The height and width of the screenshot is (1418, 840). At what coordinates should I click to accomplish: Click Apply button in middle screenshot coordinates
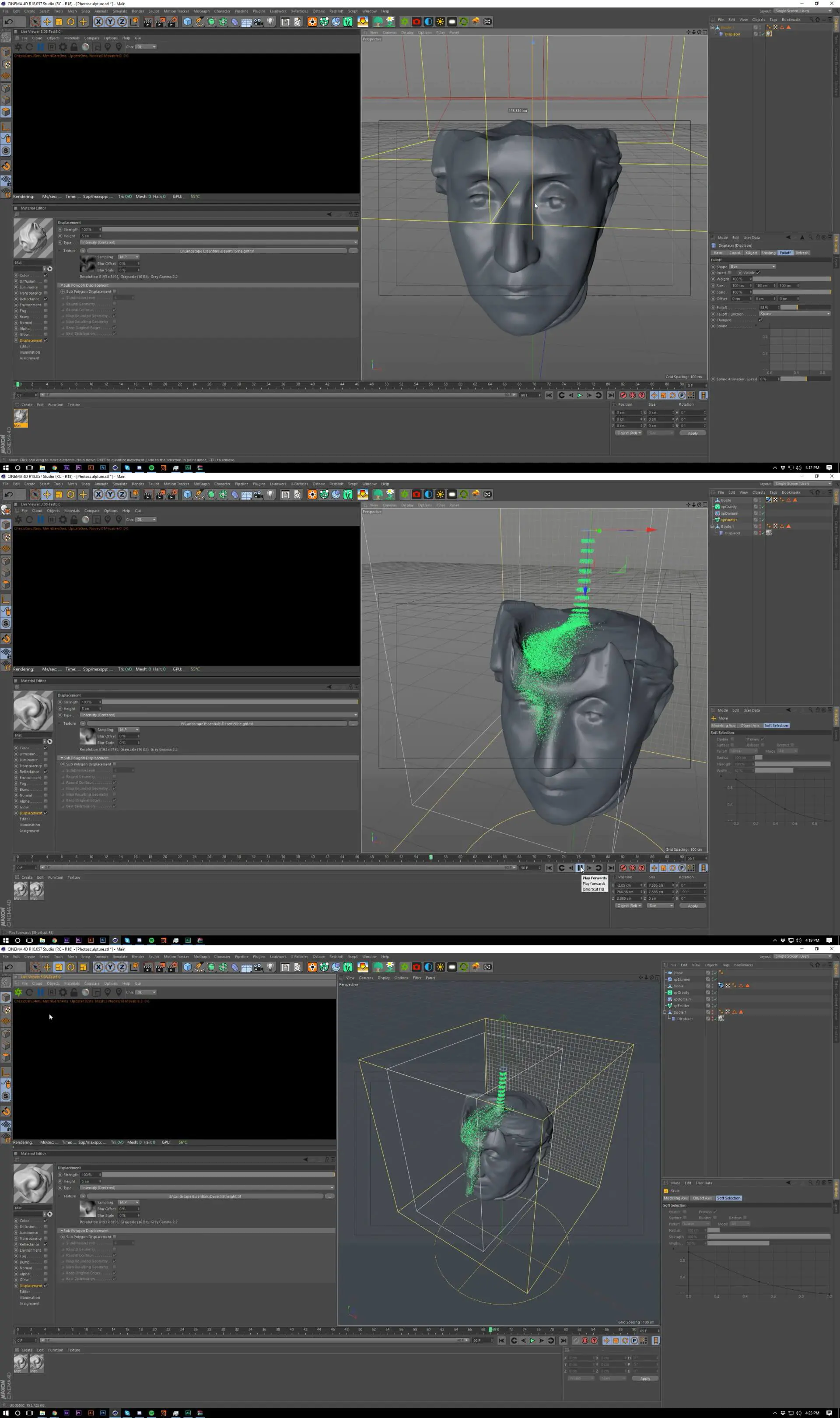[693, 906]
